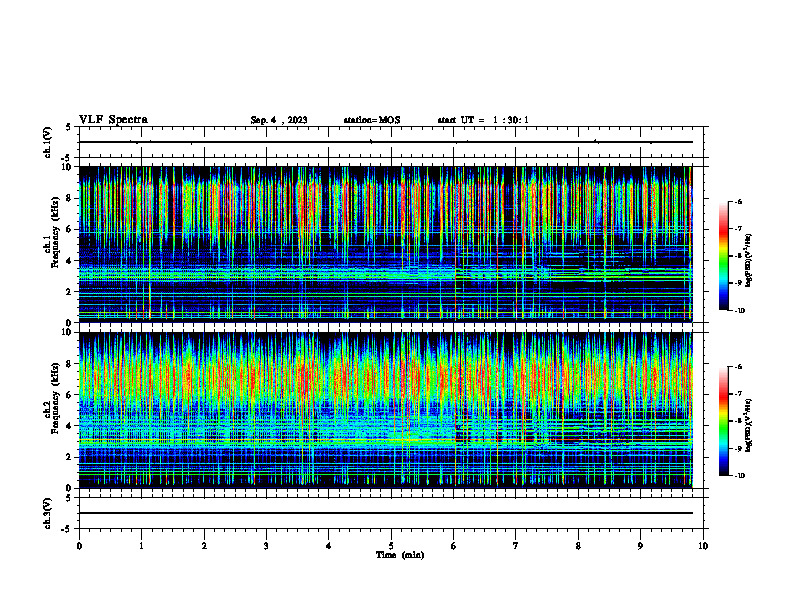This screenshot has width=792, height=612.
Task: Click the "ch.3(V)" waveform axis label
Action: coord(48,513)
